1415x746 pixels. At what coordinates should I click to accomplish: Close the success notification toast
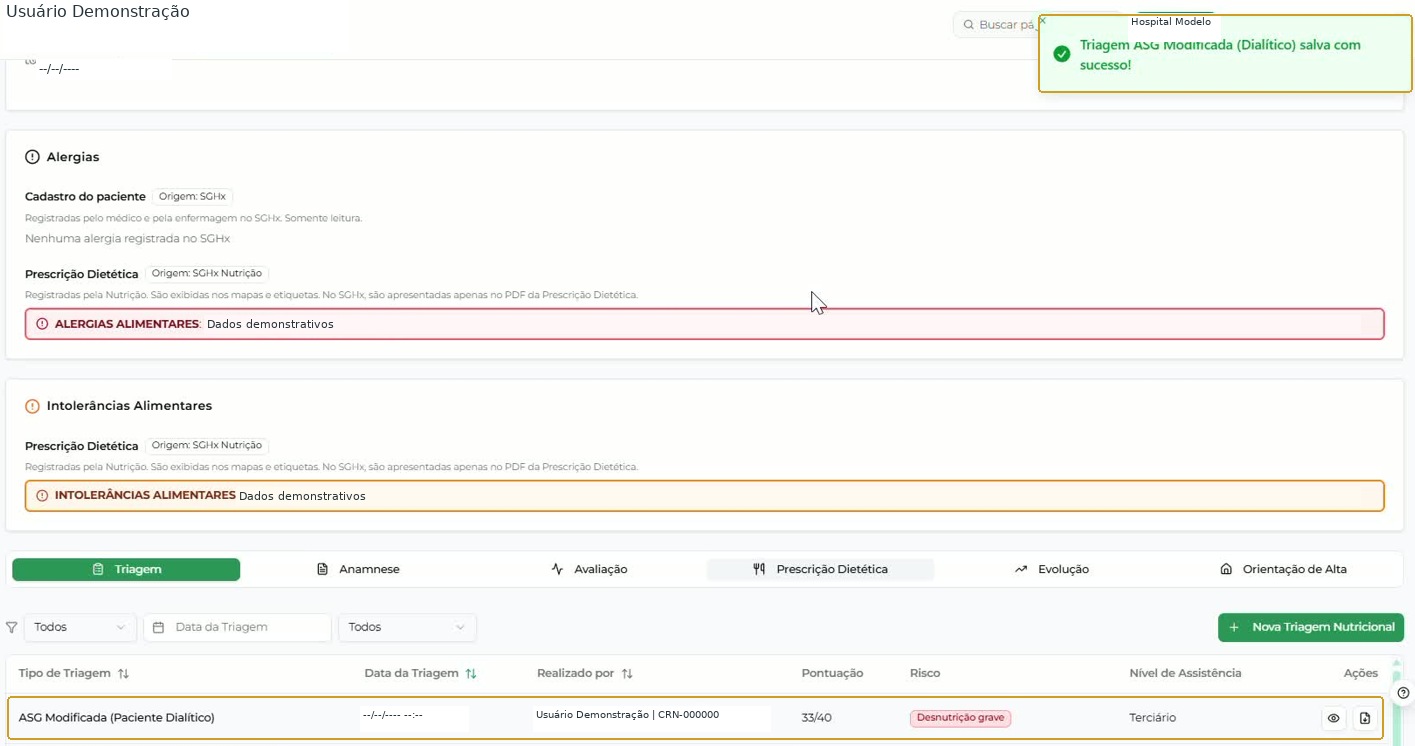(x=1043, y=20)
